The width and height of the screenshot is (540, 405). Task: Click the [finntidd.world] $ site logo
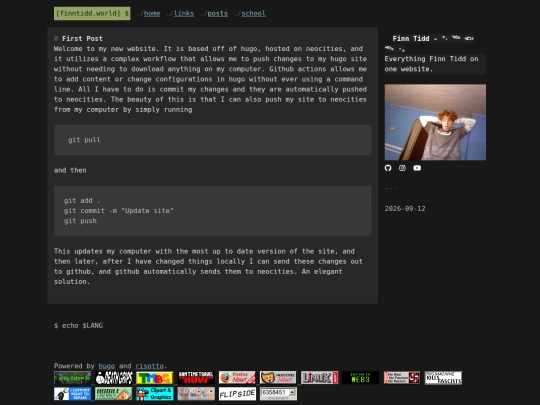coord(92,13)
